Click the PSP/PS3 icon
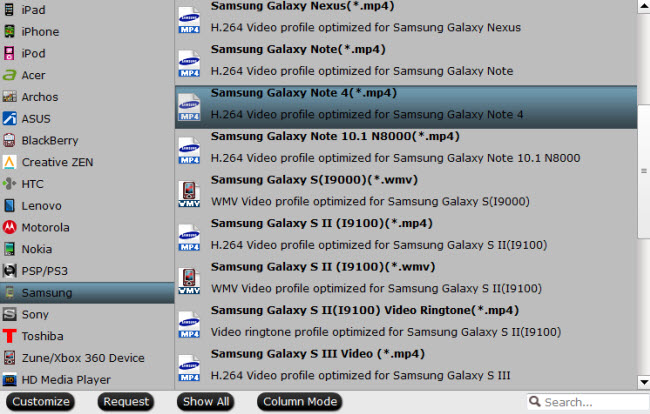The image size is (650, 414). [10, 271]
